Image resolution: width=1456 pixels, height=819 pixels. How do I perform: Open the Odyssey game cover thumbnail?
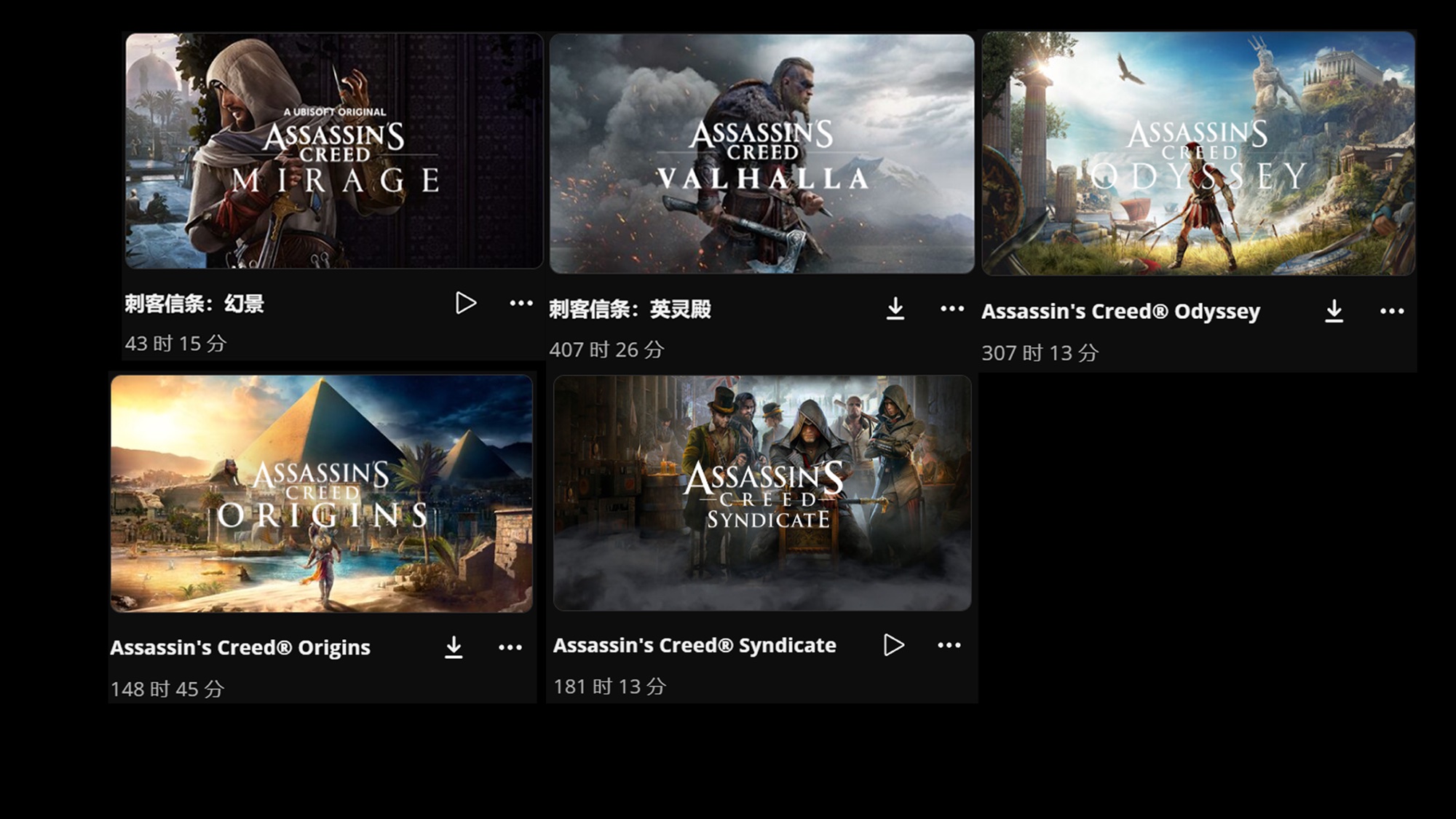click(1198, 153)
